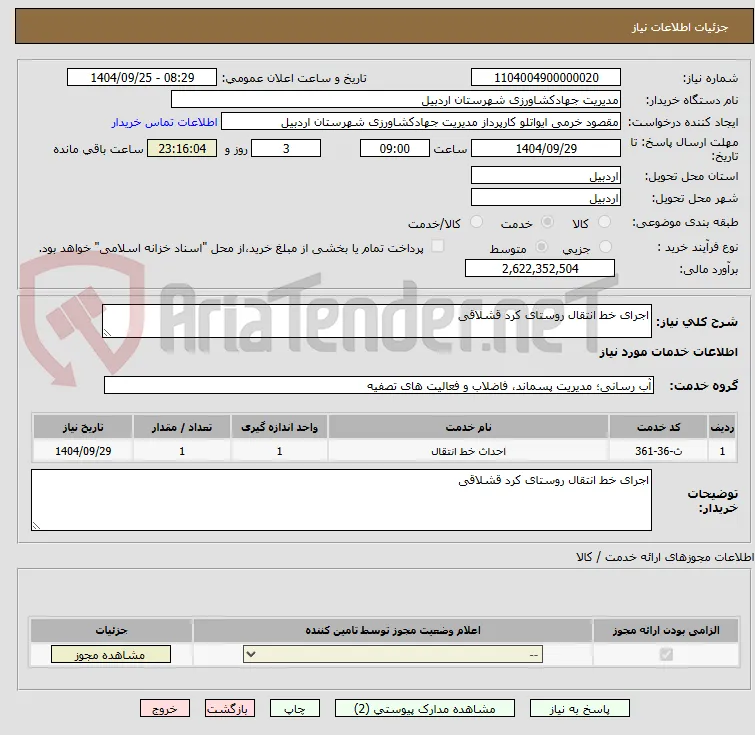Image resolution: width=755 pixels, height=735 pixels.
Task: Open مشاهده مدارک پیوستی (2) button
Action: pos(425,709)
